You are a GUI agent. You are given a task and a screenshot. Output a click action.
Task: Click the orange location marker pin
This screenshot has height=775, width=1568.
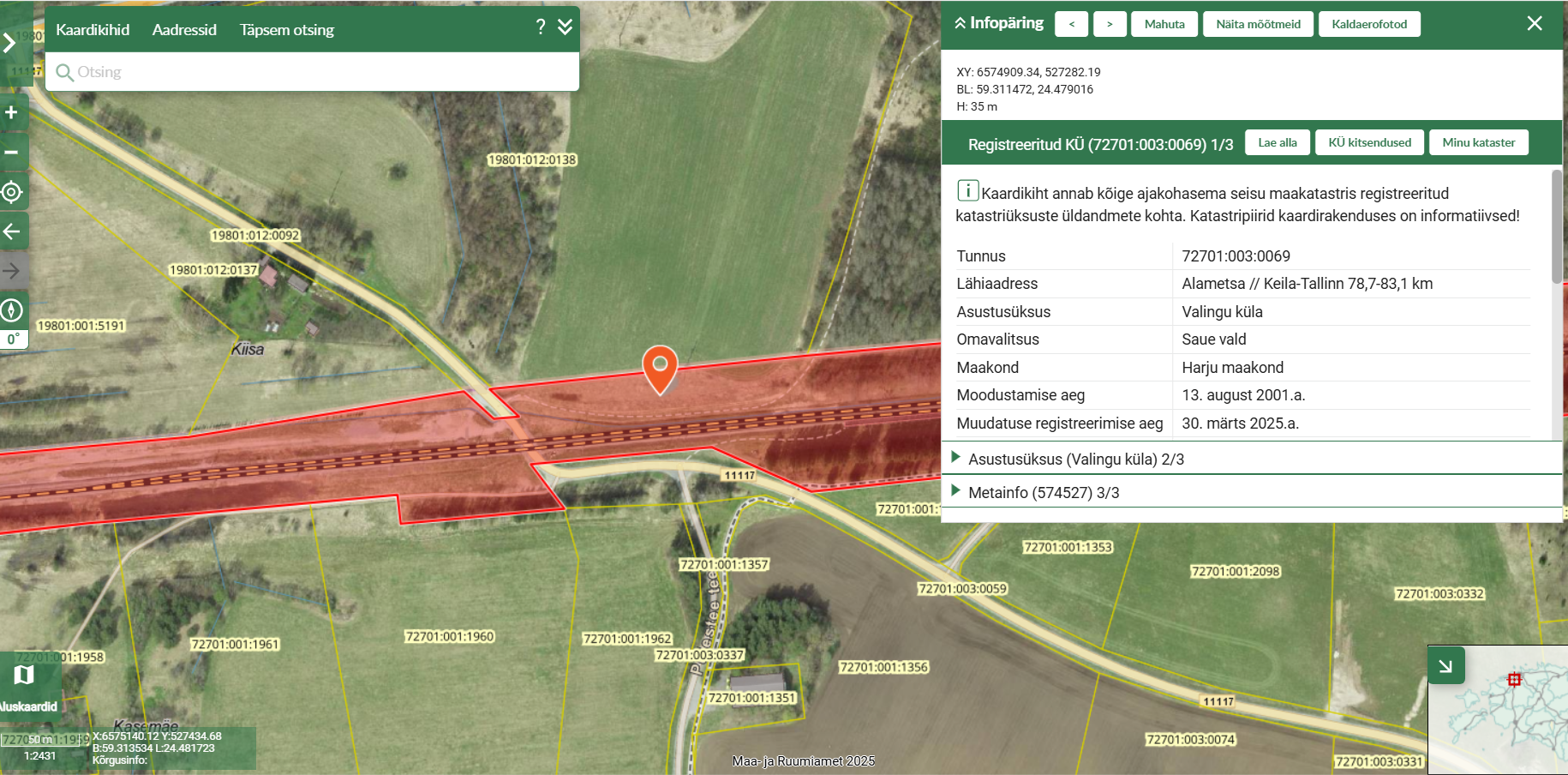(x=660, y=367)
